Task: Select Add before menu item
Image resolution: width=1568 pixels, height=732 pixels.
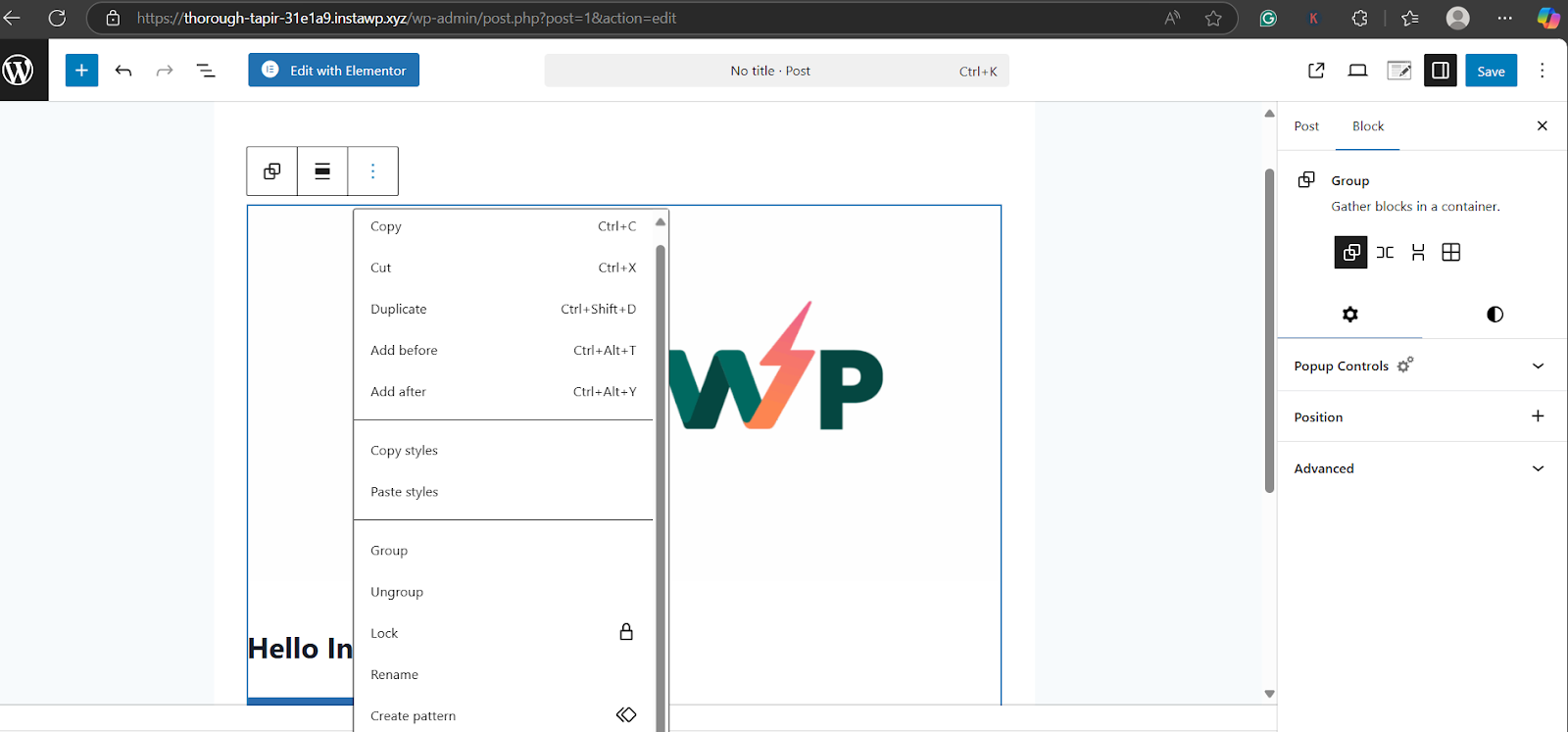Action: click(504, 350)
